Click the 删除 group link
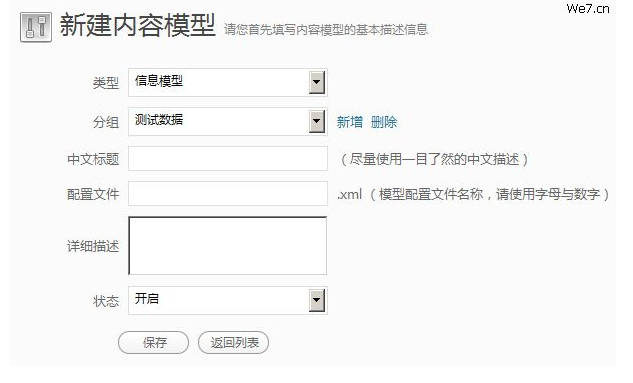 pos(384,122)
